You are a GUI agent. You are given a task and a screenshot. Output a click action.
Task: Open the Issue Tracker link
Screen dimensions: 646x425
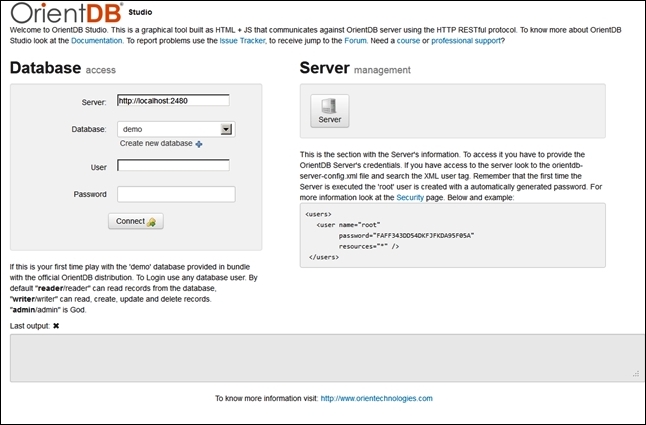[242, 41]
